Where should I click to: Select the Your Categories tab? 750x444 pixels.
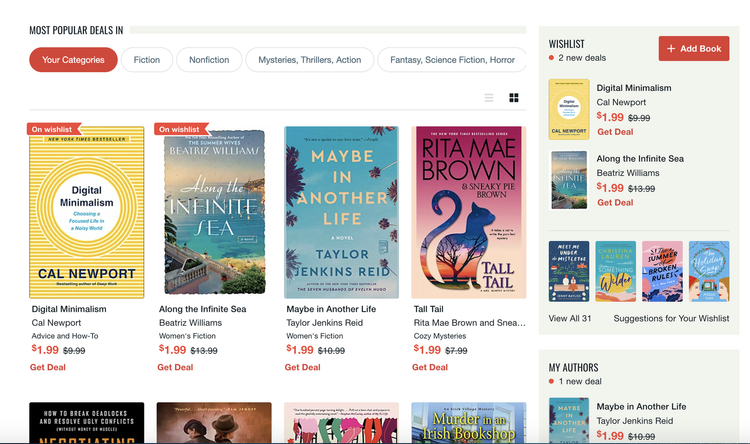73,60
